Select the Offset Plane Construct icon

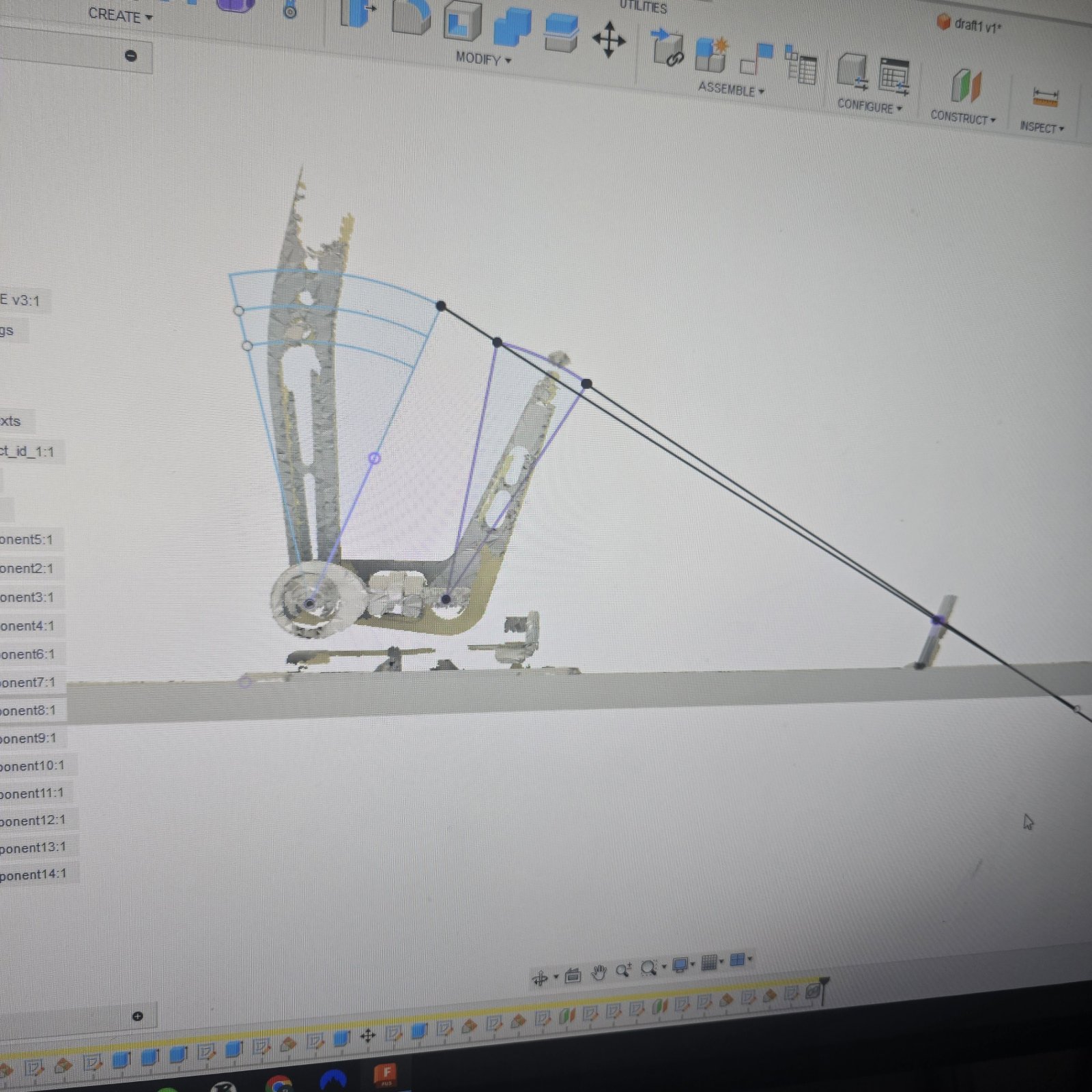click(966, 86)
